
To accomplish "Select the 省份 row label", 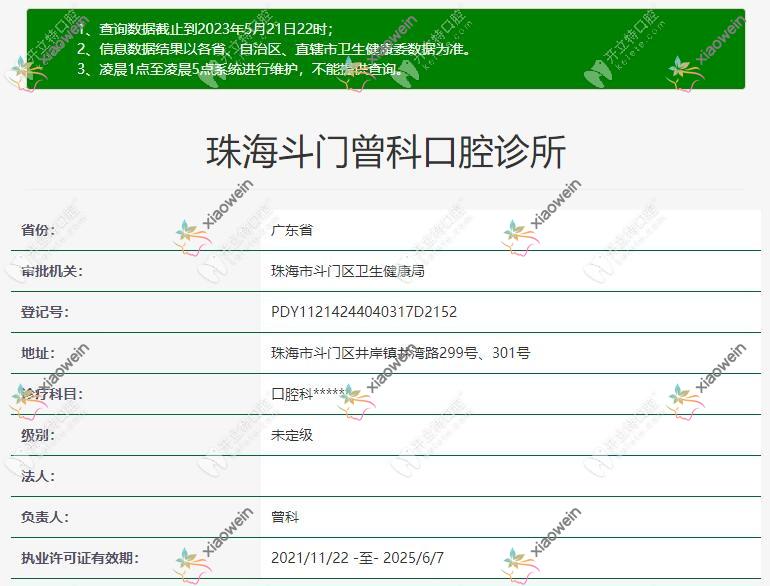I will [x=38, y=230].
